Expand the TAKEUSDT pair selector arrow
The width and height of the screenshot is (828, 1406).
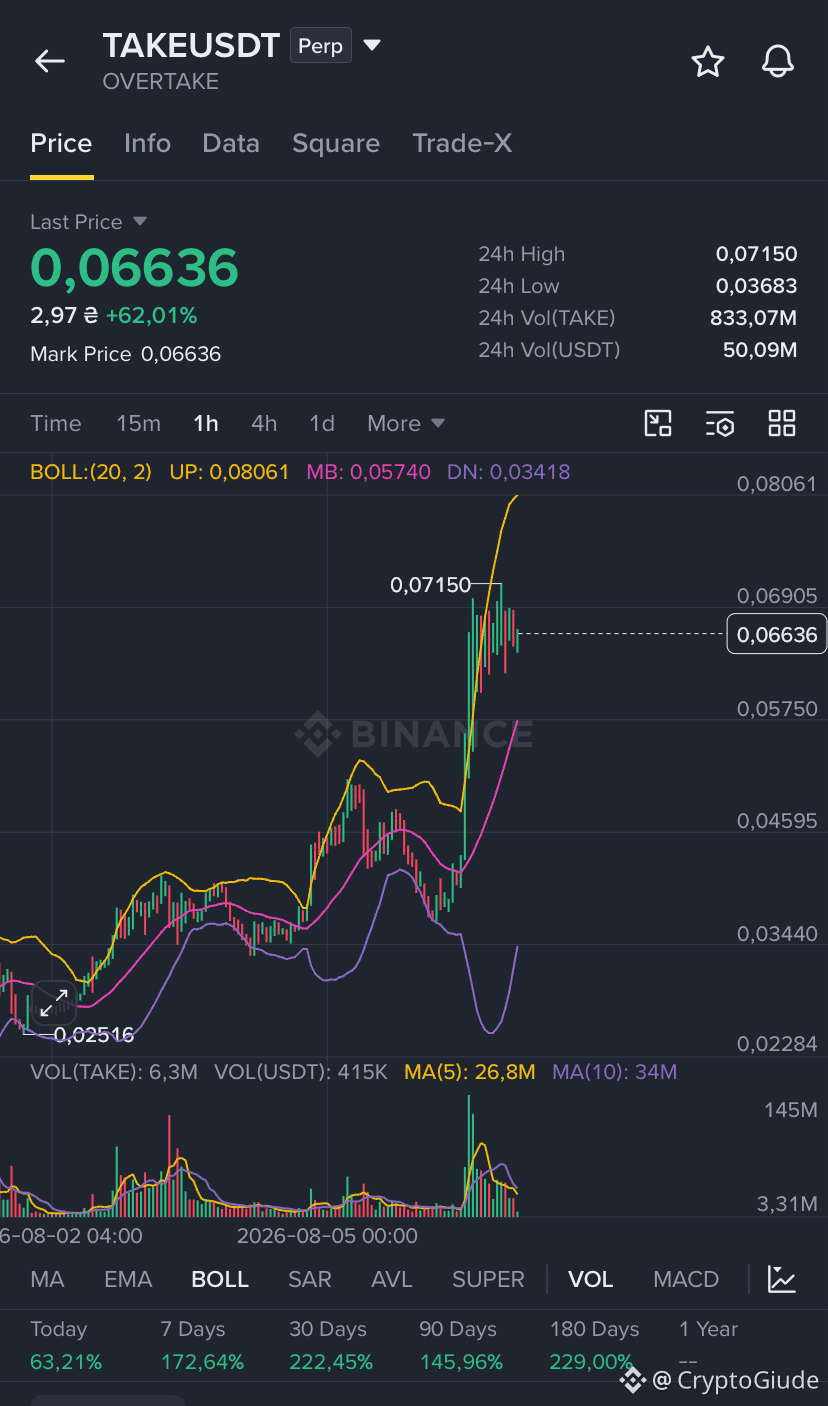click(372, 45)
